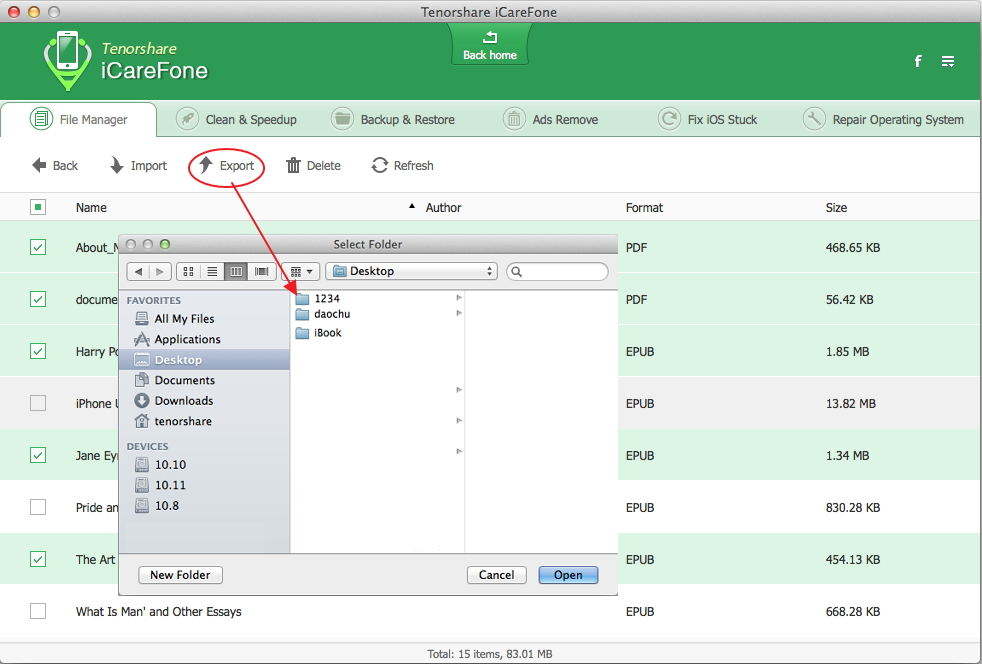Uncheck the The Art row checkbox
This screenshot has width=982, height=664.
(38, 559)
